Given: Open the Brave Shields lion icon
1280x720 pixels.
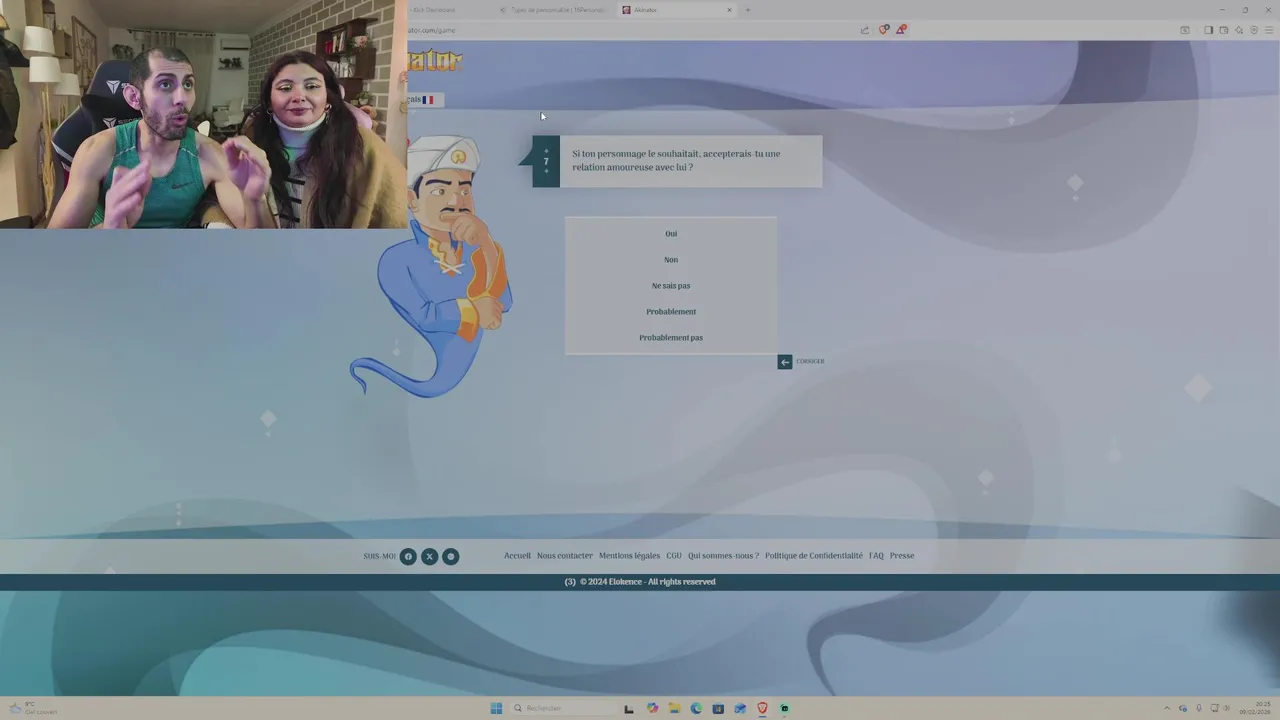Looking at the screenshot, I should coord(884,30).
